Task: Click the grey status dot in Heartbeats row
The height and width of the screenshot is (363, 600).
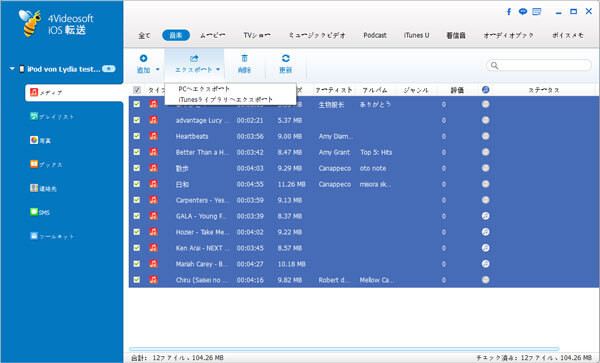Action: click(485, 136)
